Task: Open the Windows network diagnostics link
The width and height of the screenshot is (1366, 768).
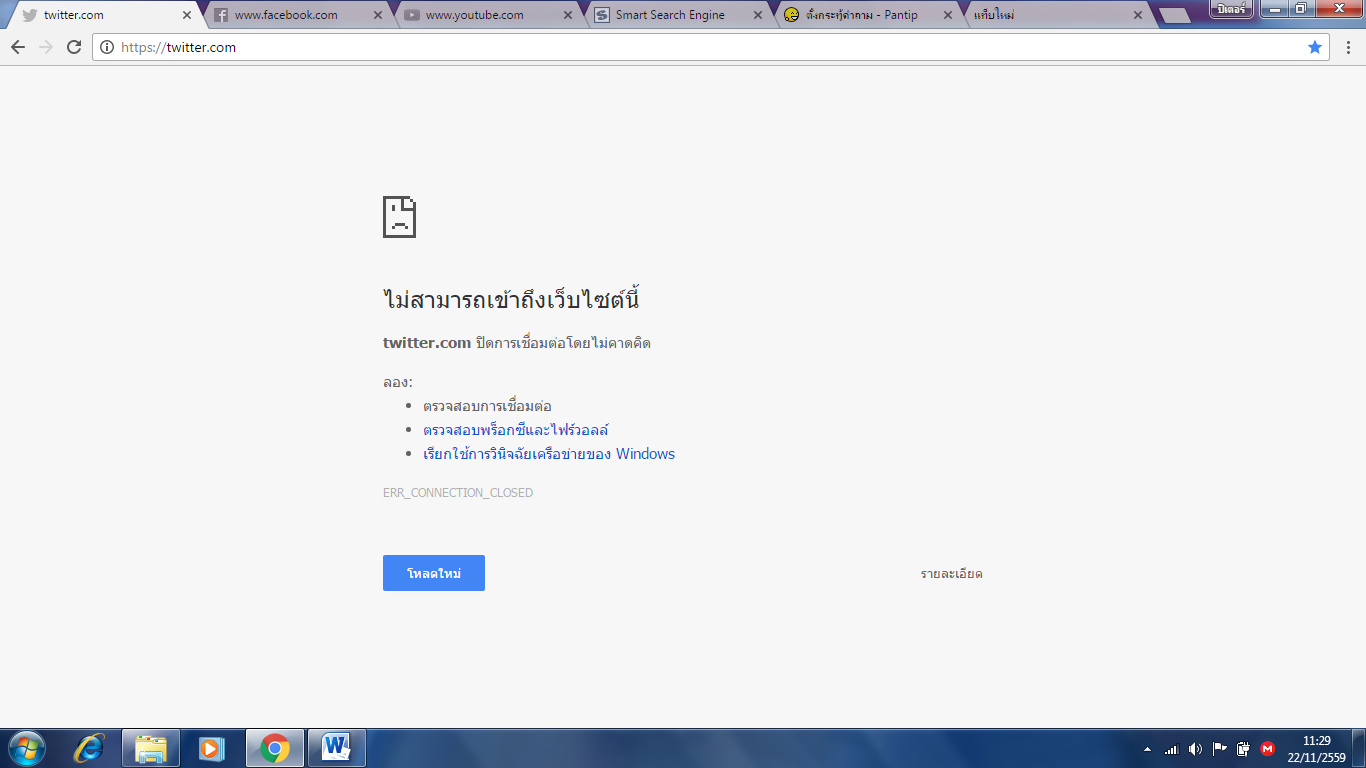Action: pyautogui.click(x=549, y=454)
